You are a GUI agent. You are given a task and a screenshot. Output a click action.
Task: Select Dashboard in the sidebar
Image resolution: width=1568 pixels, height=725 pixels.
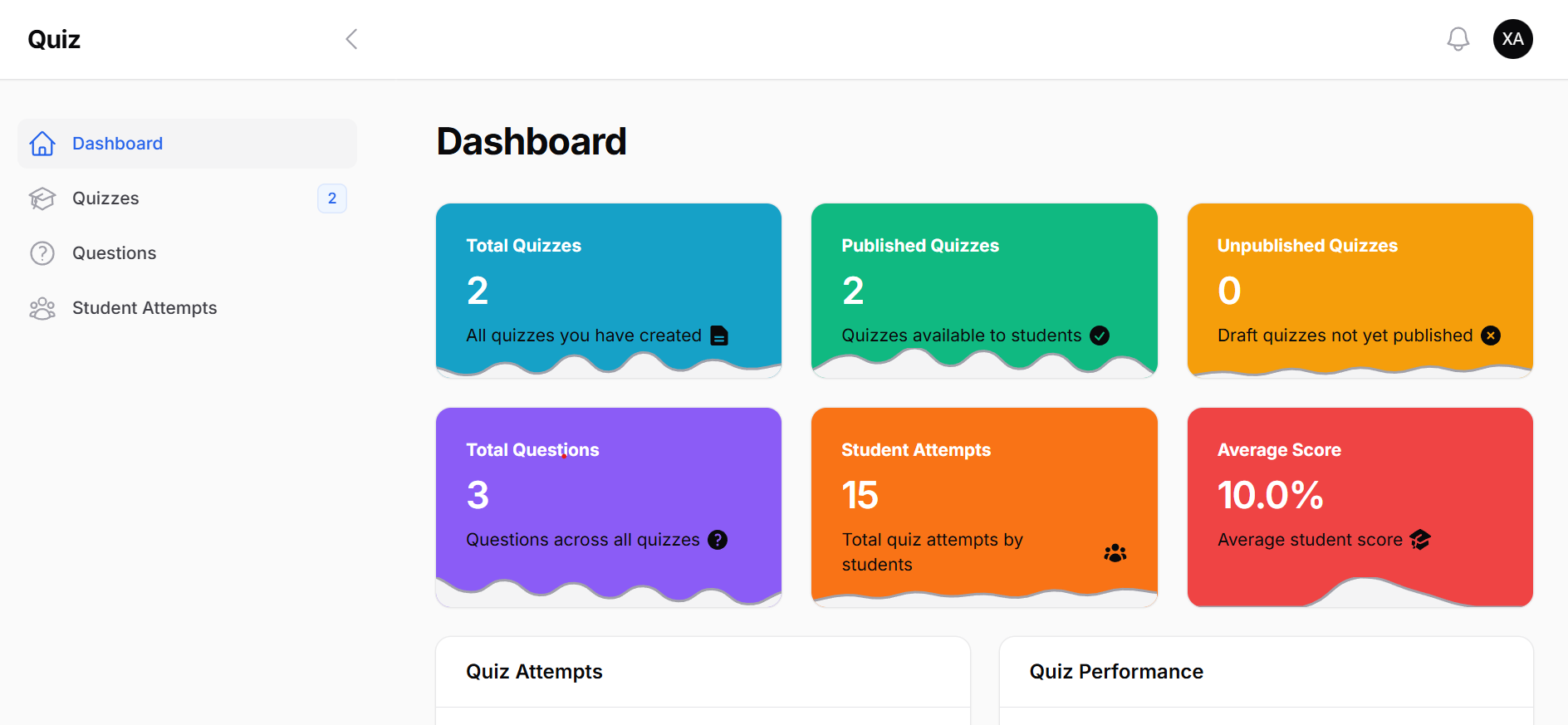point(117,144)
